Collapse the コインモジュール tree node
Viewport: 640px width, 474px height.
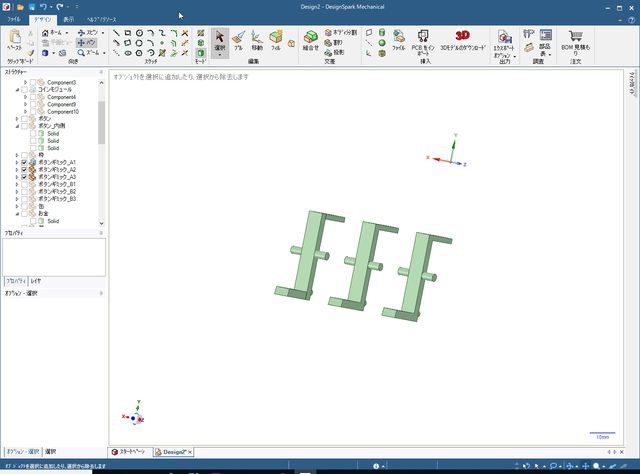pyautogui.click(x=17, y=90)
